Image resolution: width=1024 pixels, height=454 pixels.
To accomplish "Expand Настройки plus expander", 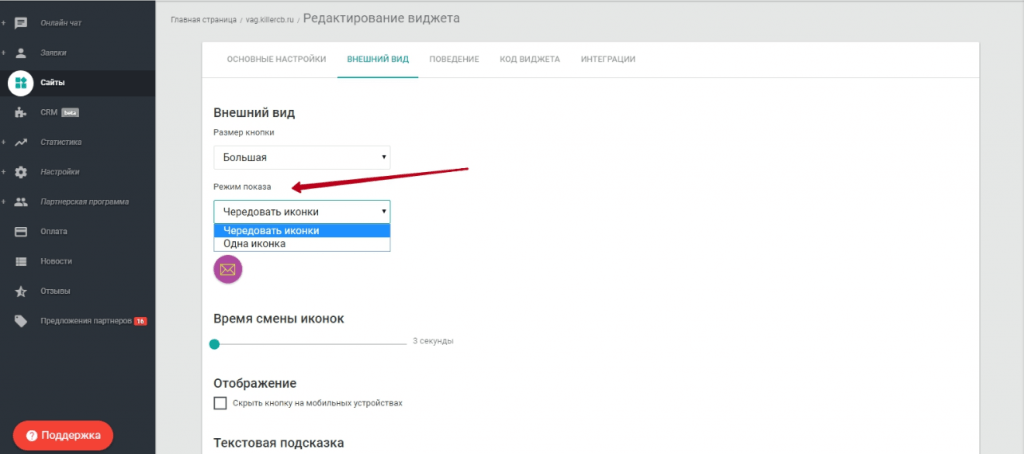I will pyautogui.click(x=3, y=172).
